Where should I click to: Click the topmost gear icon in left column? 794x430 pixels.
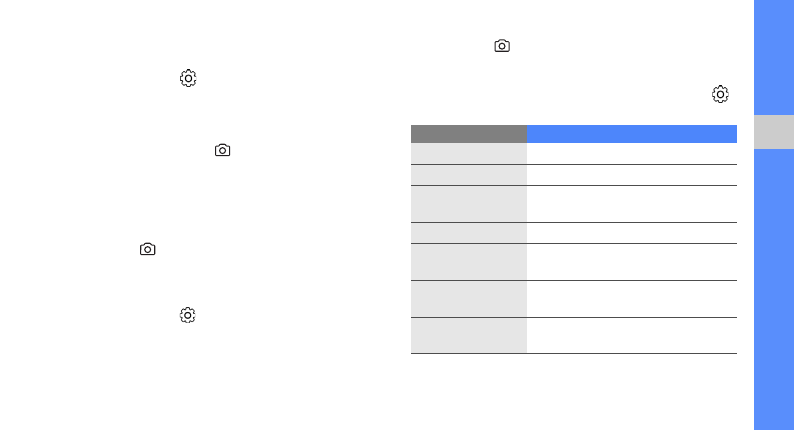click(x=188, y=78)
